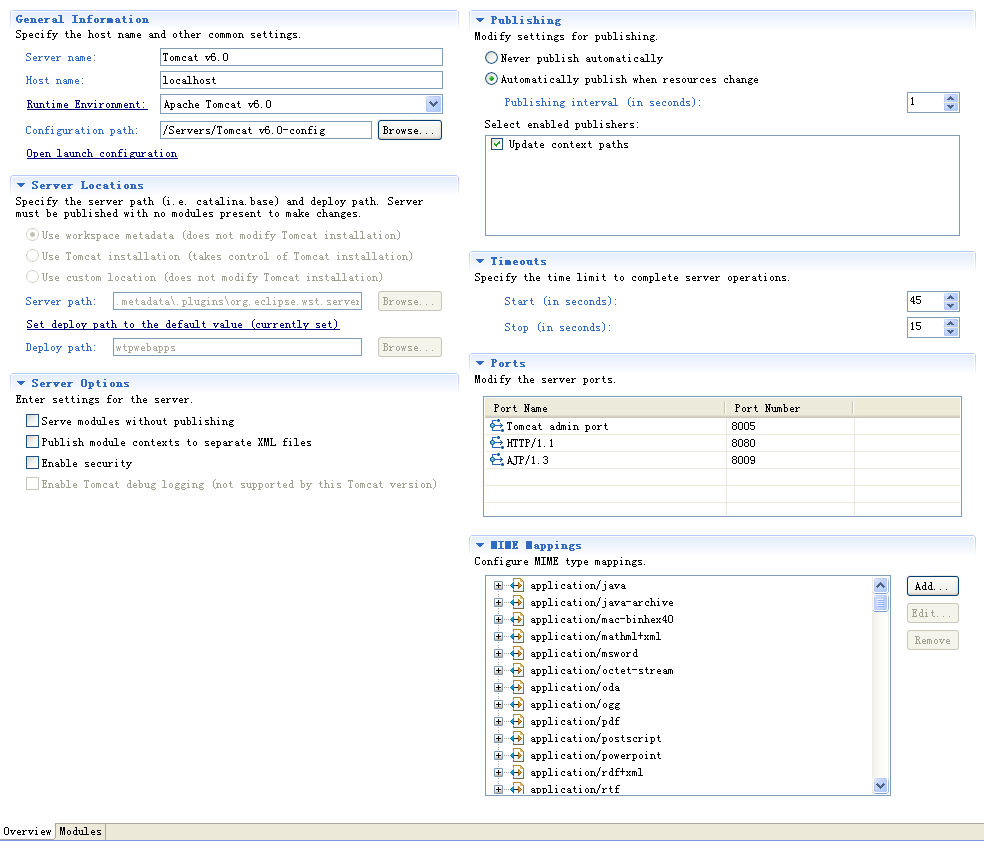Select the 8009 port number cell

tap(789, 460)
